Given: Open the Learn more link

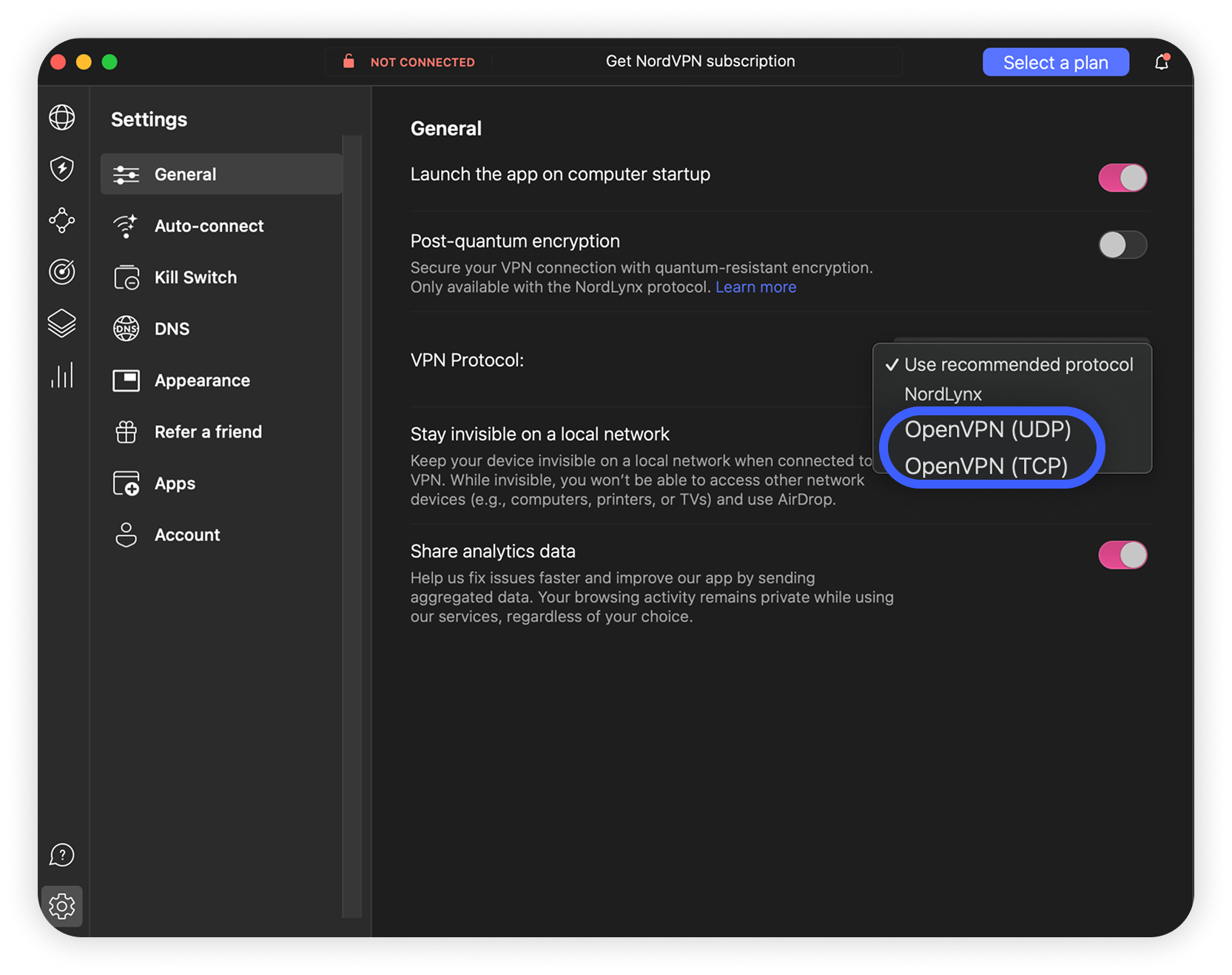Looking at the screenshot, I should 755,287.
